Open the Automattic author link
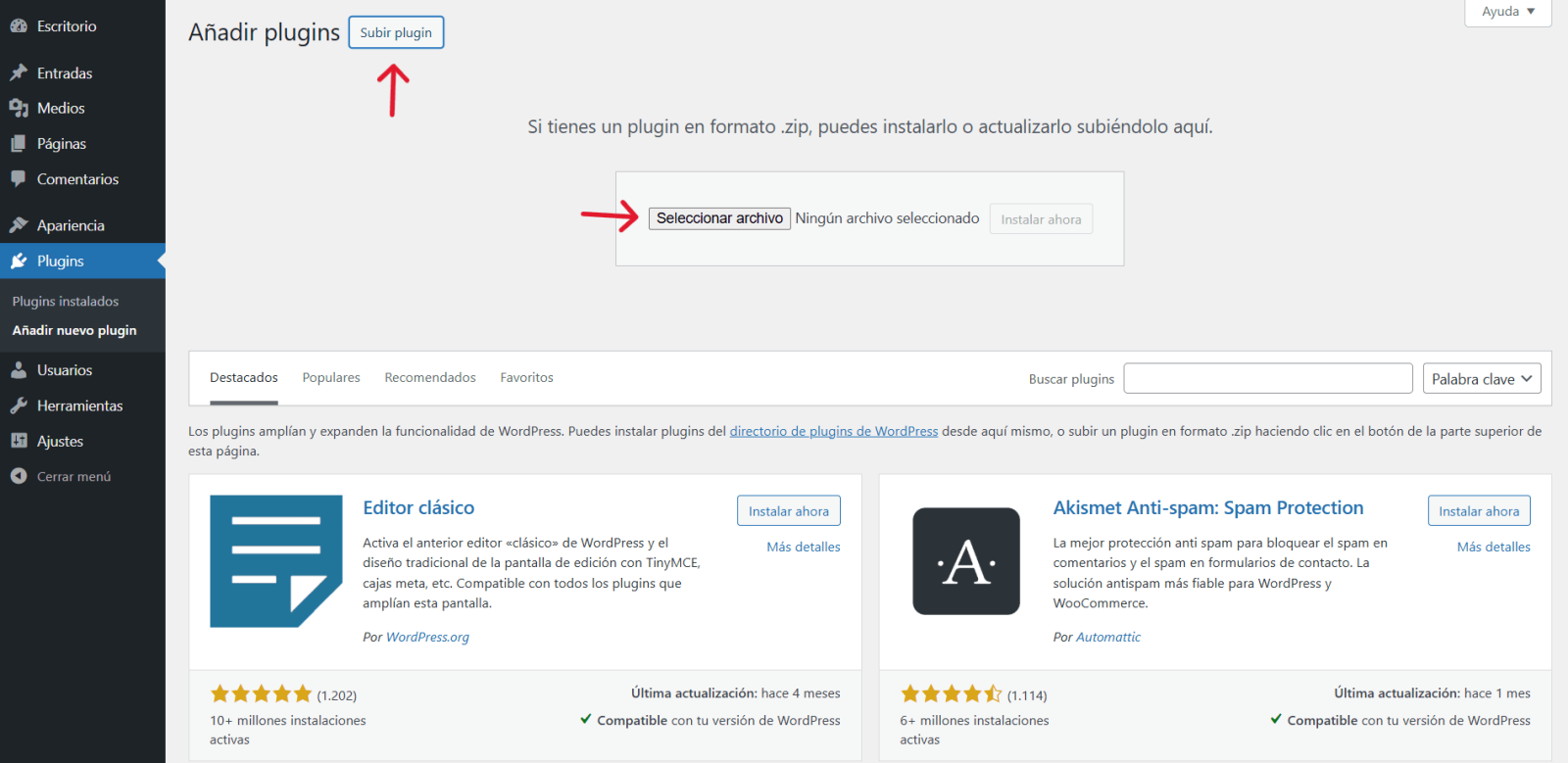Screen dimensions: 1568x763 [1108, 638]
